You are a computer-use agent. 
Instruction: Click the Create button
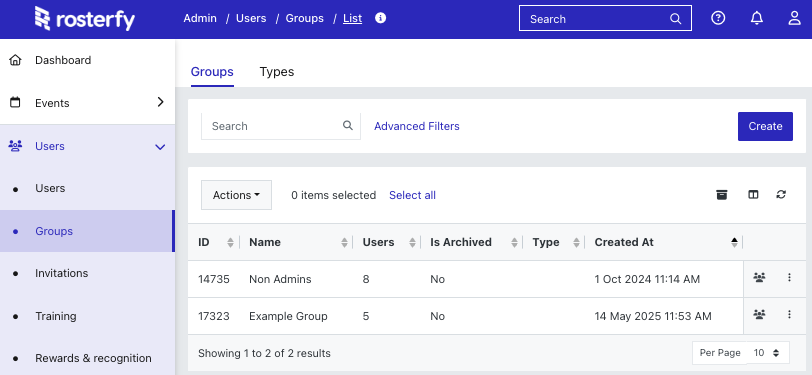click(765, 126)
